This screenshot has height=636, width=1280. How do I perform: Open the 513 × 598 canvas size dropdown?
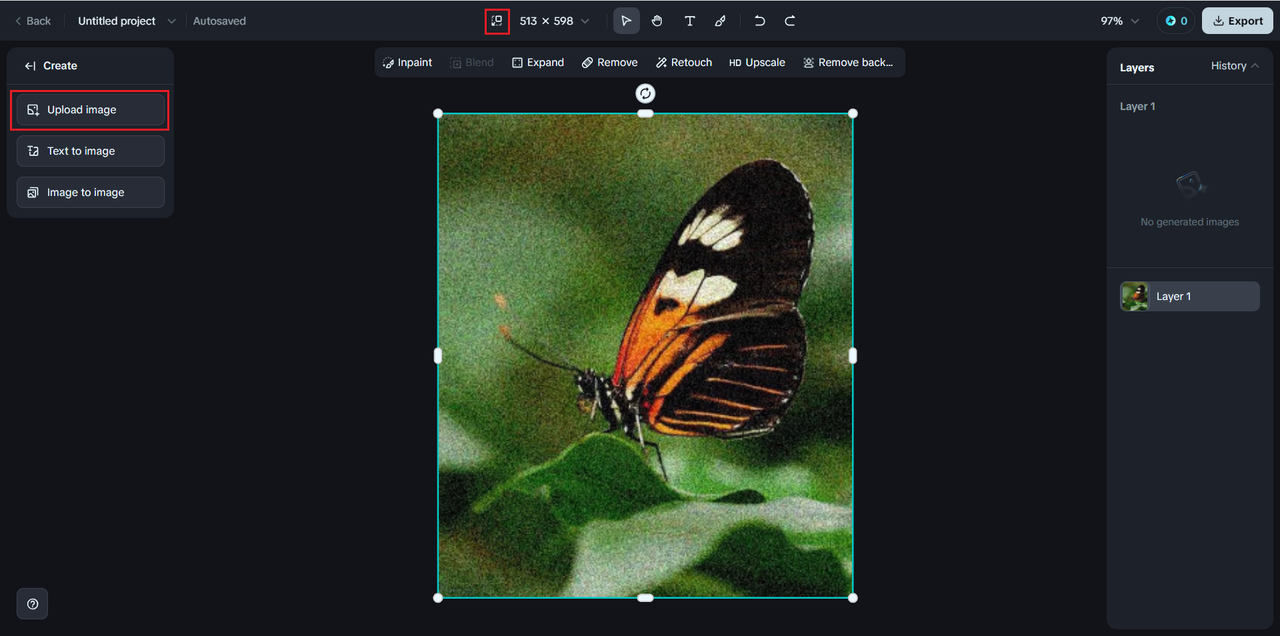point(554,21)
